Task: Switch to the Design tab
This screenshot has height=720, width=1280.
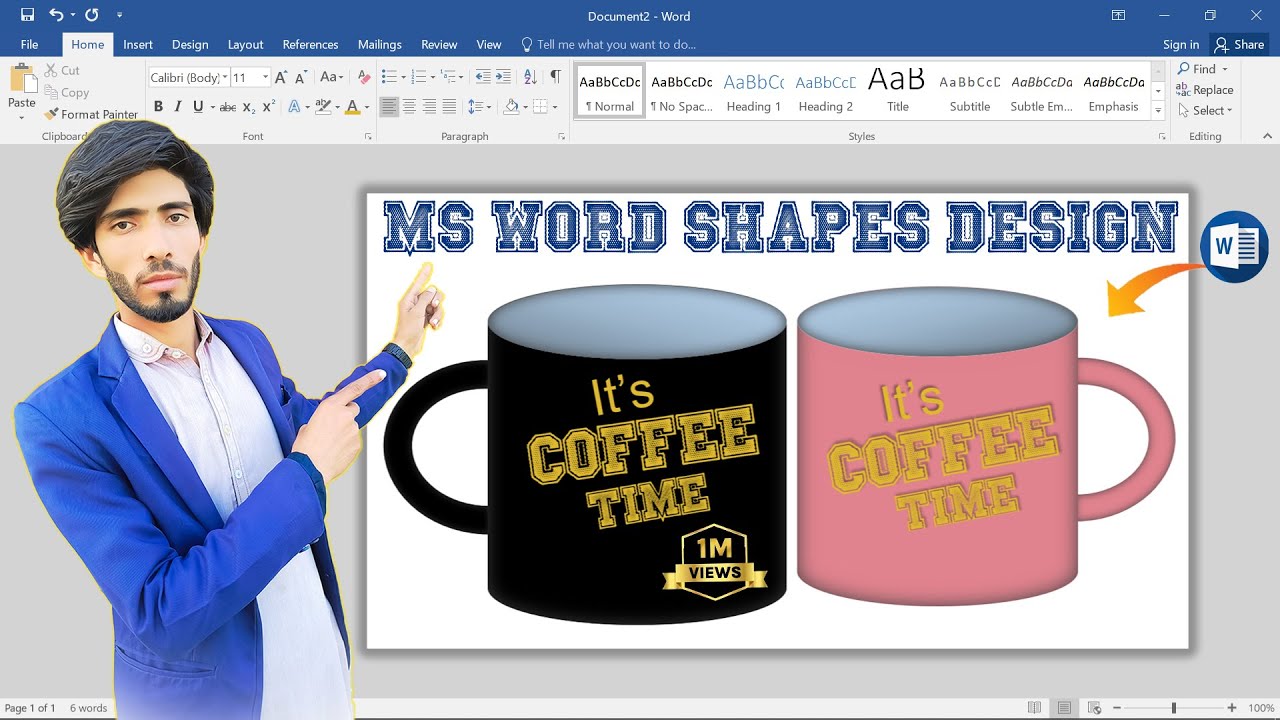Action: click(x=190, y=44)
